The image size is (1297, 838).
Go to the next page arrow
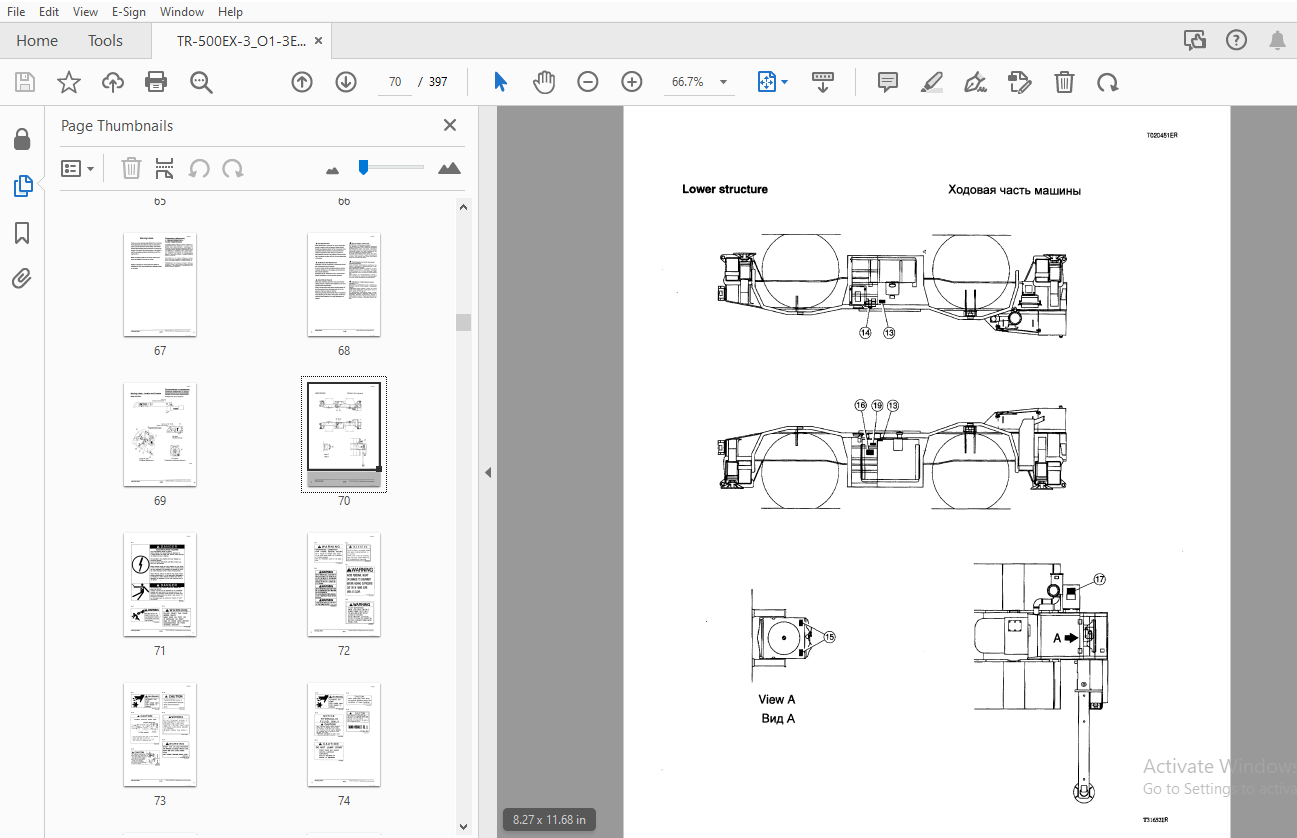click(346, 82)
